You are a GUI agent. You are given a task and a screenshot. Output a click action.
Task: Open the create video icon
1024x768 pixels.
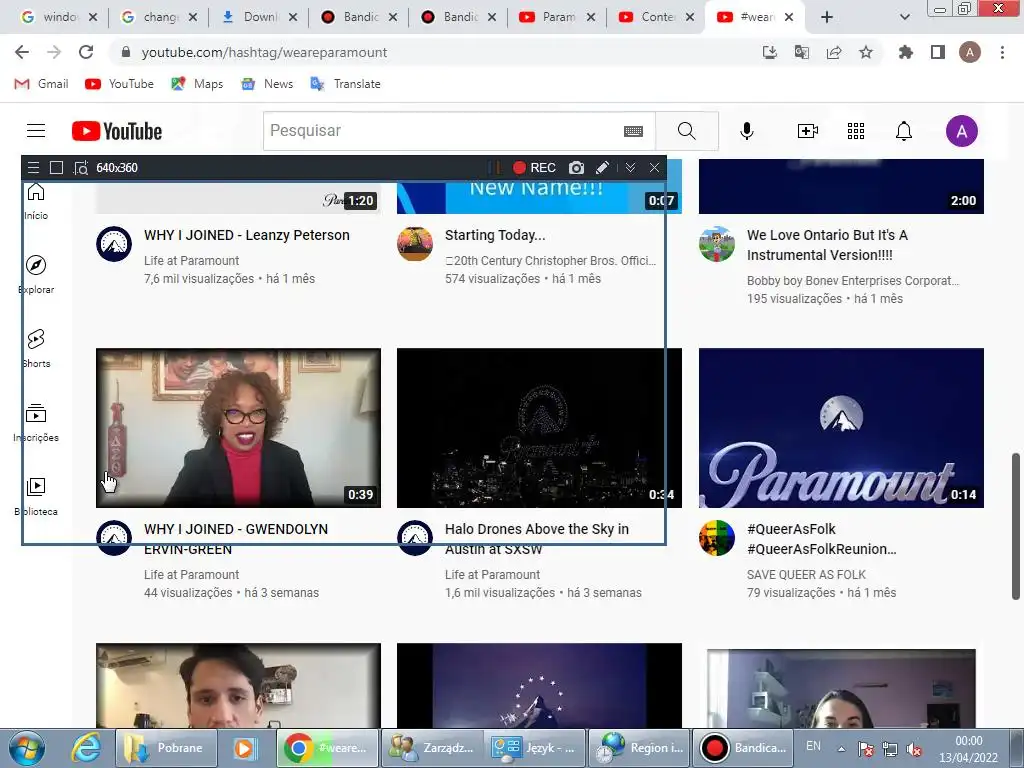[x=807, y=131]
